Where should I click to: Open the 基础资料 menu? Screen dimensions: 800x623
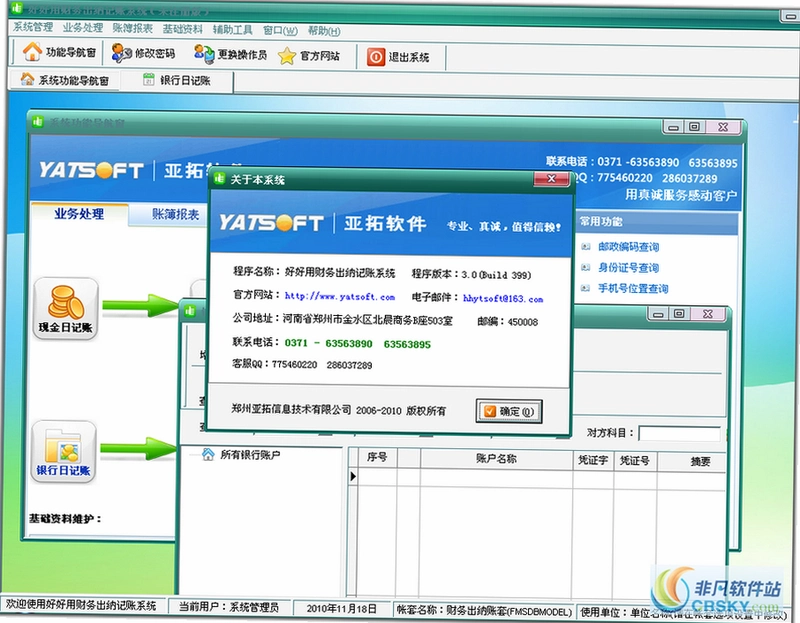coord(183,29)
